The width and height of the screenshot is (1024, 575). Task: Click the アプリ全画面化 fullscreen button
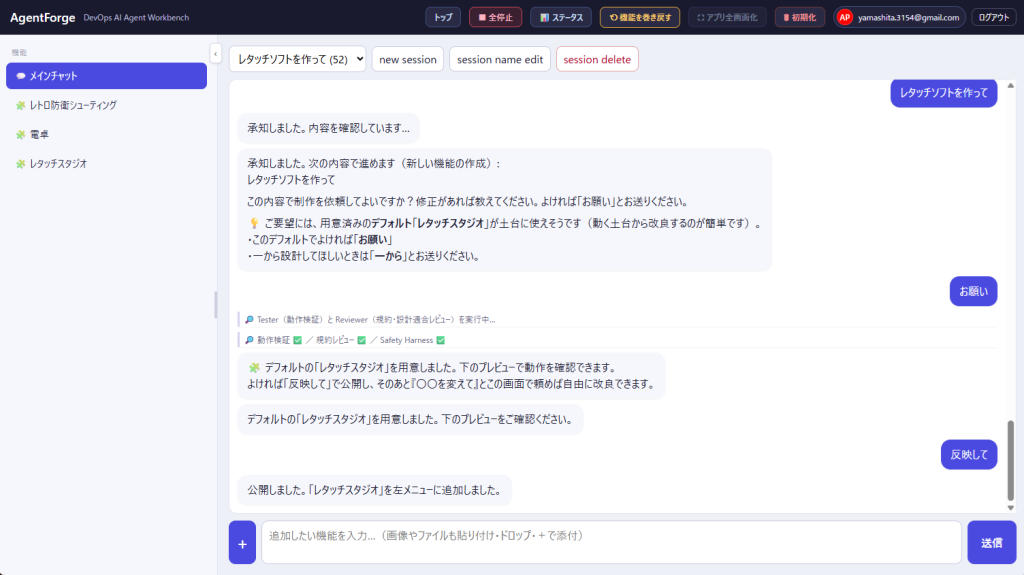(727, 18)
